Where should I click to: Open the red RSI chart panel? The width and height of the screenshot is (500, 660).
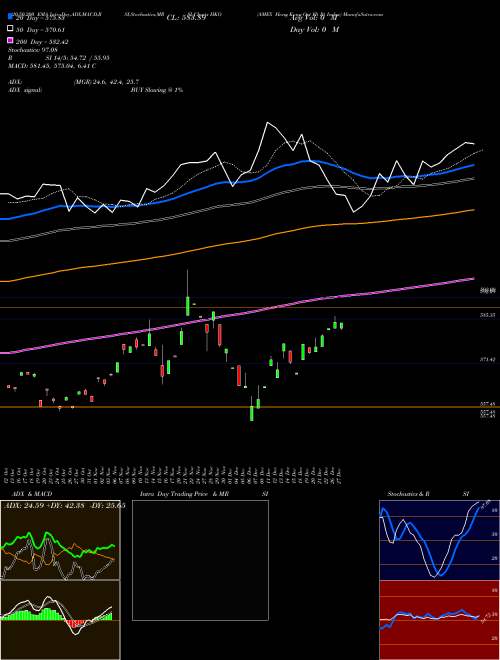439,620
